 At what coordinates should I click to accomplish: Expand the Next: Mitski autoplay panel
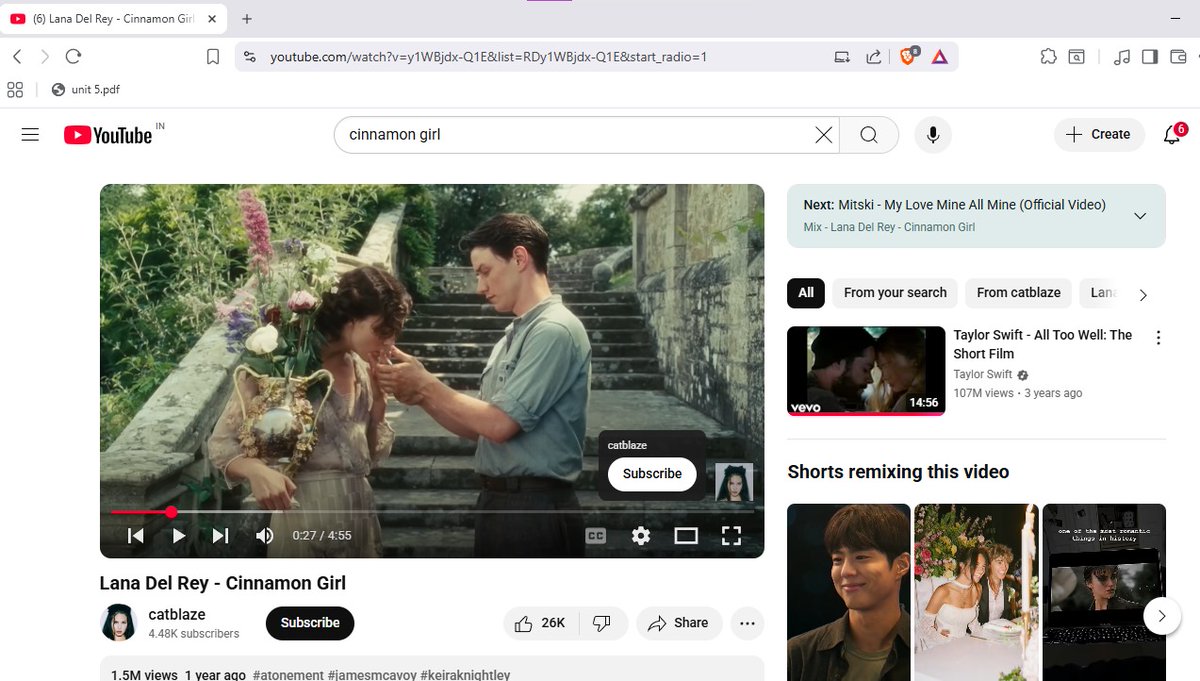tap(1140, 215)
